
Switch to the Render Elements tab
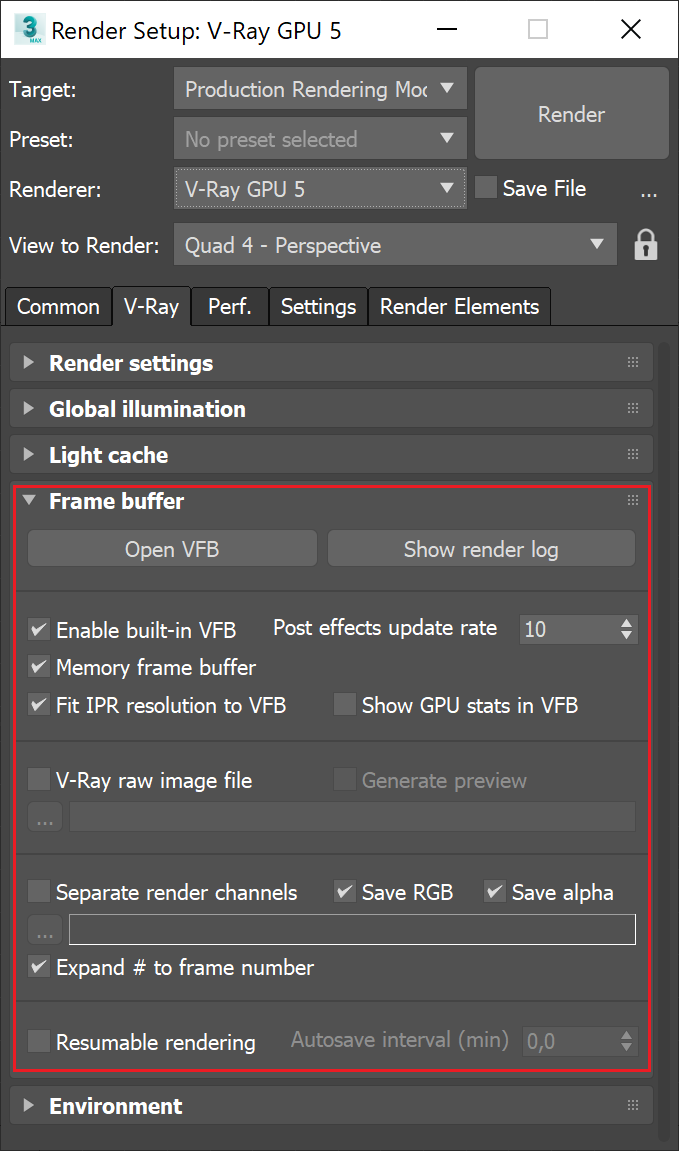click(x=459, y=307)
